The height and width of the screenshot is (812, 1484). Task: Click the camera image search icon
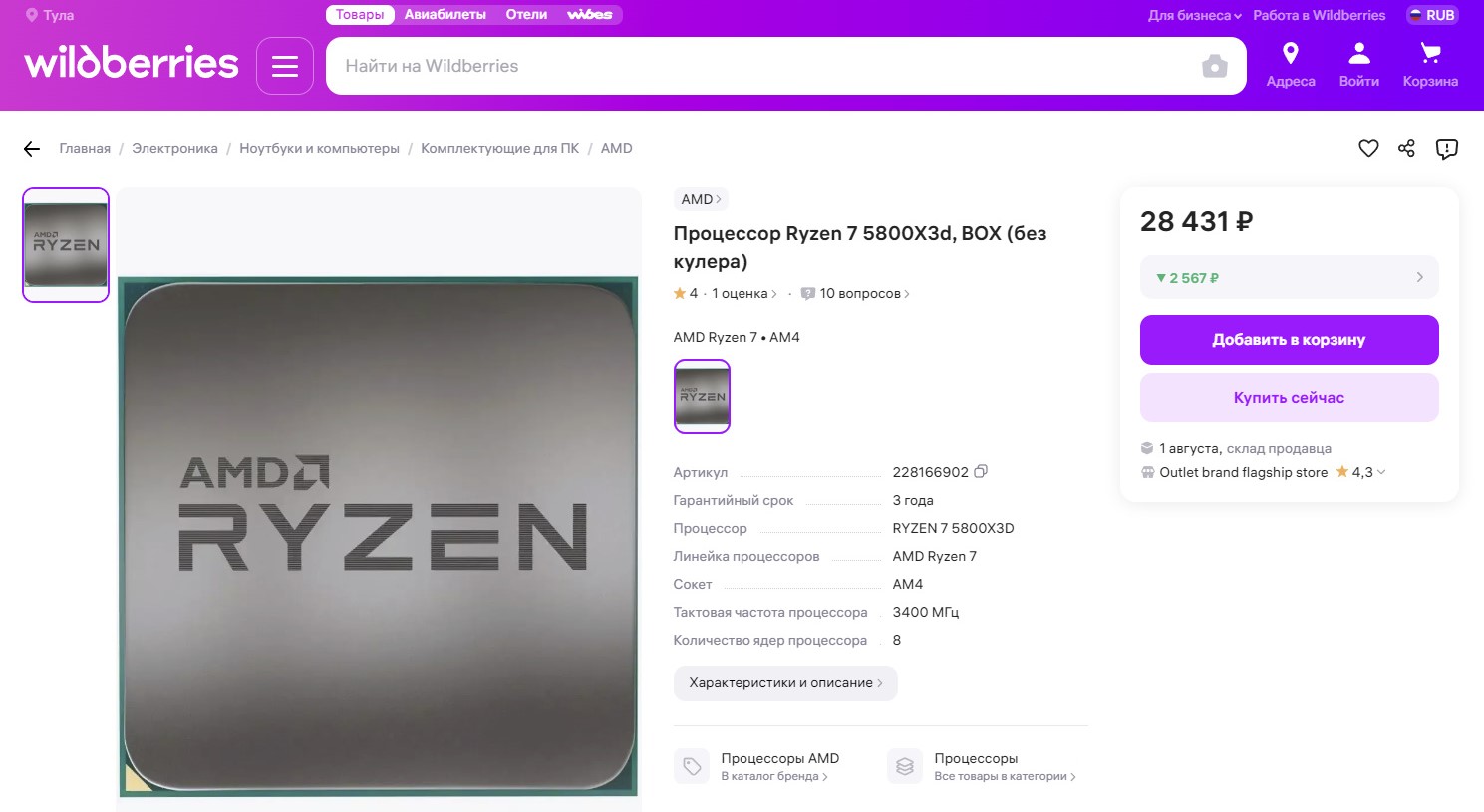coord(1214,67)
